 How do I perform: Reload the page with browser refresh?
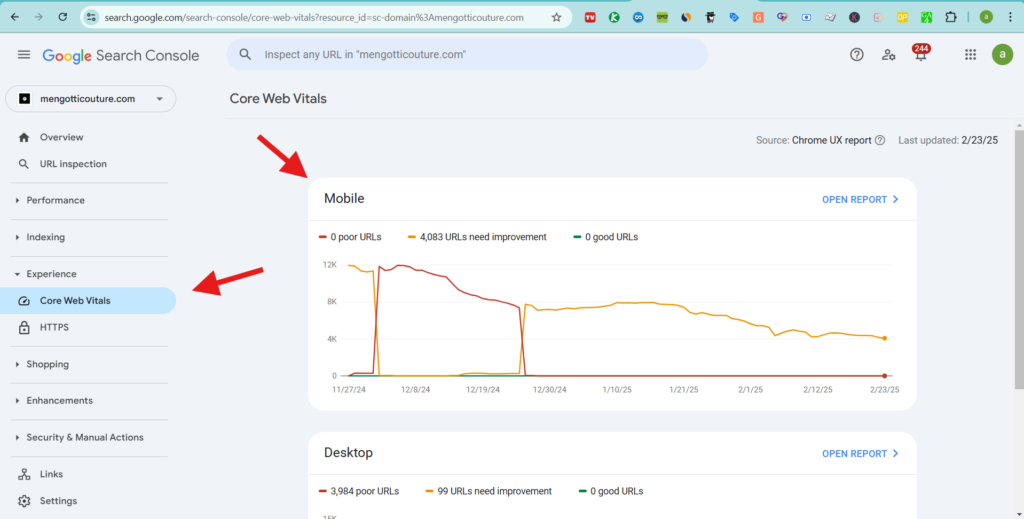tap(63, 17)
